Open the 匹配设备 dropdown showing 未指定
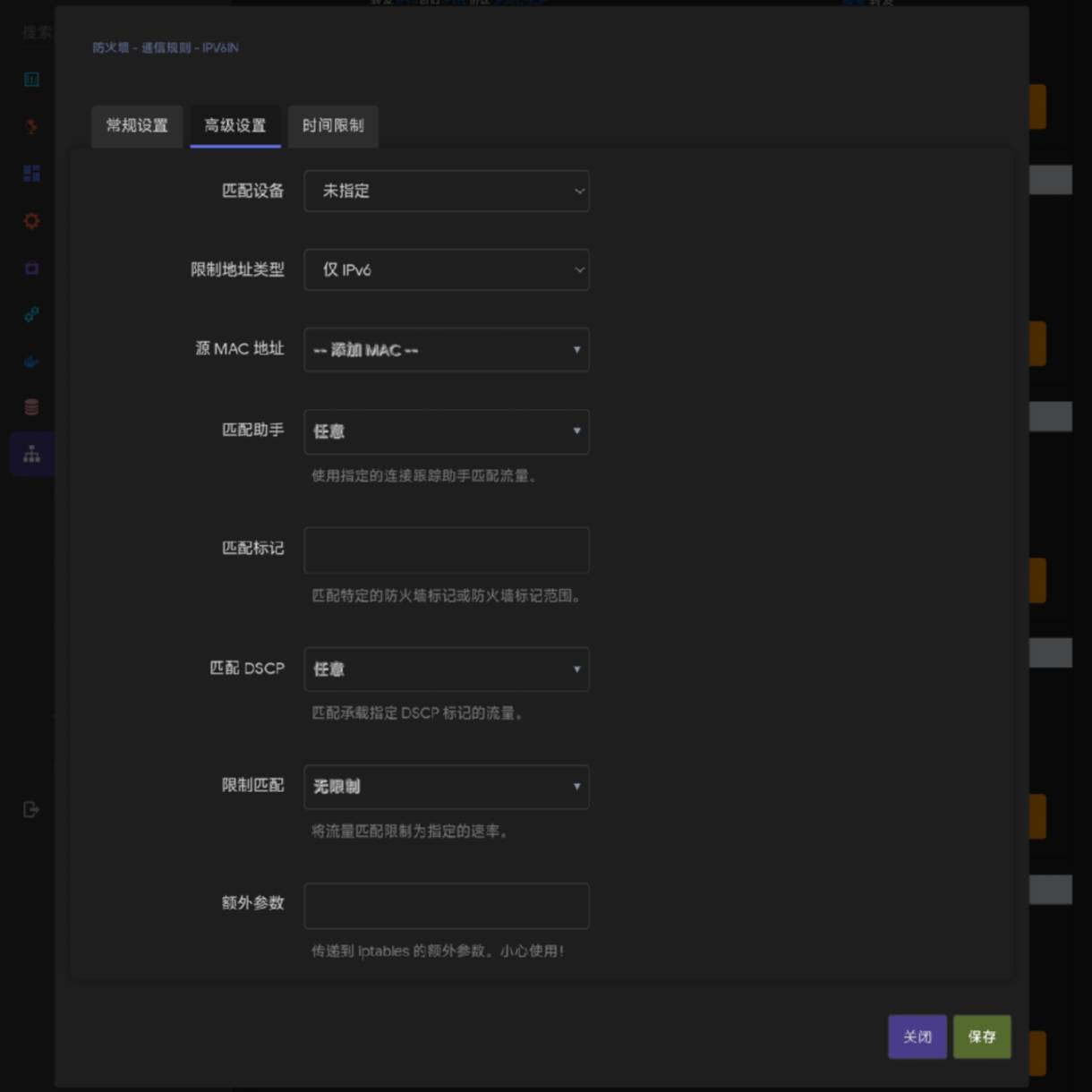 (x=447, y=191)
